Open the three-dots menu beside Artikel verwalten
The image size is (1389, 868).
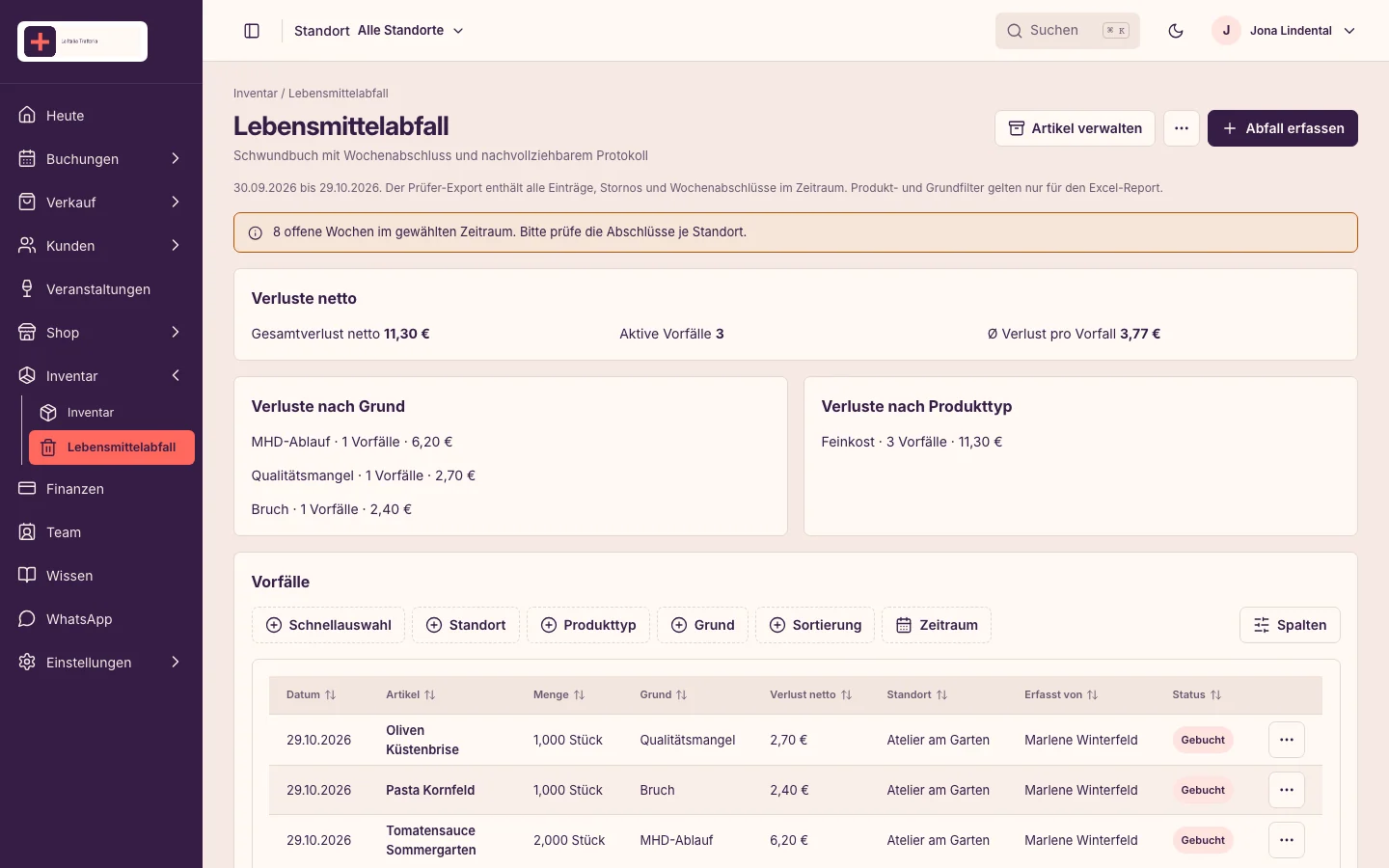tap(1182, 128)
